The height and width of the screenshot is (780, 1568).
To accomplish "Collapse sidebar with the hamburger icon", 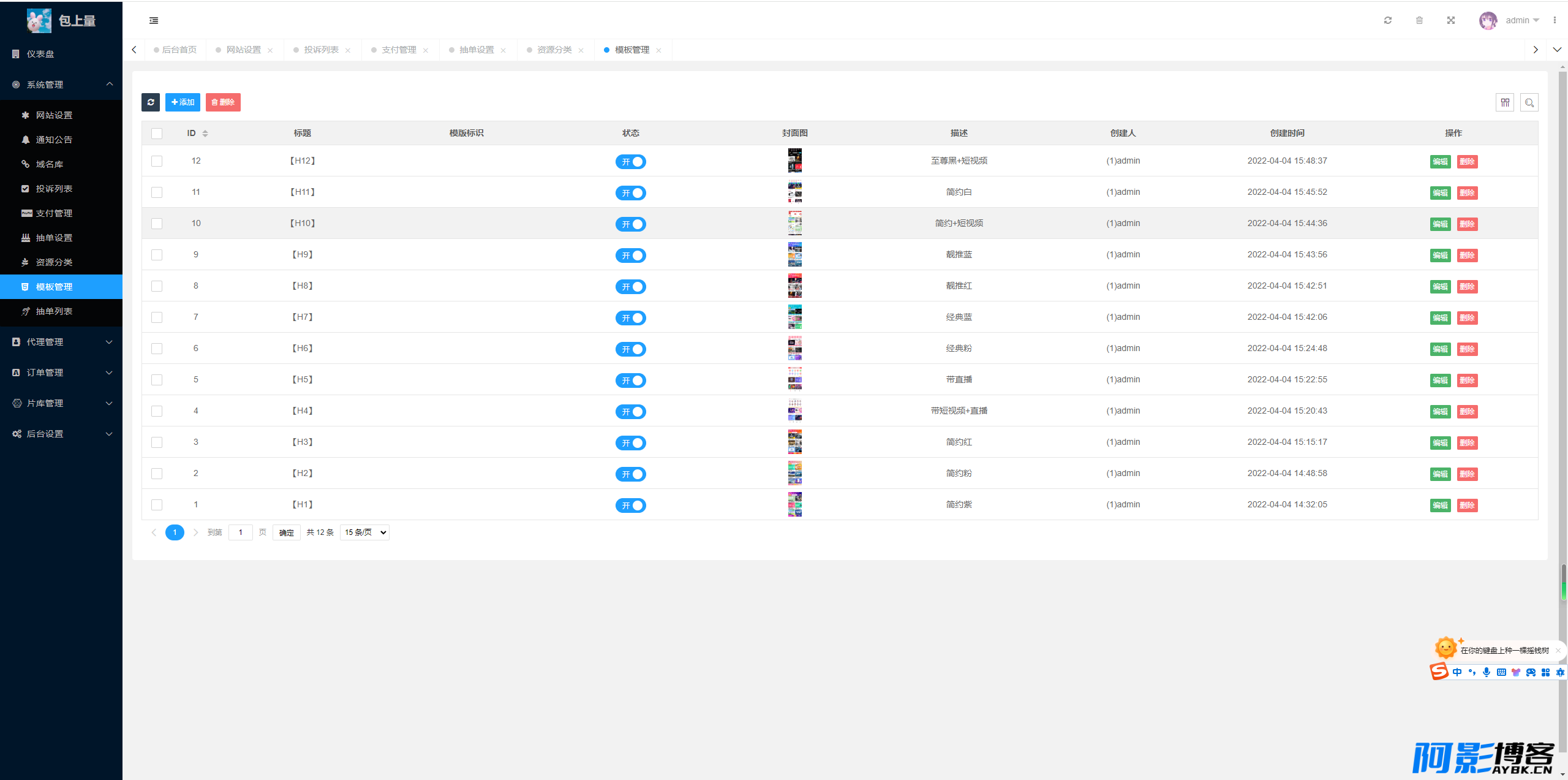I will pos(154,20).
